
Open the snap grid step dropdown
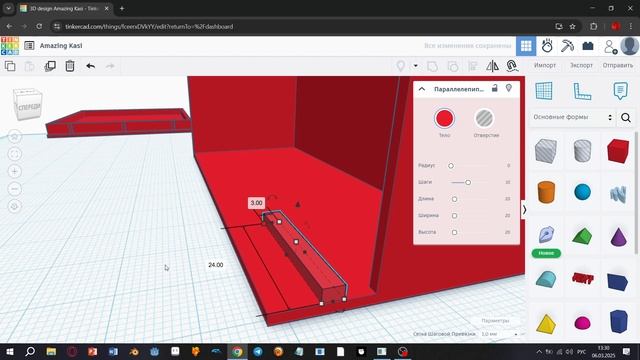(x=500, y=334)
